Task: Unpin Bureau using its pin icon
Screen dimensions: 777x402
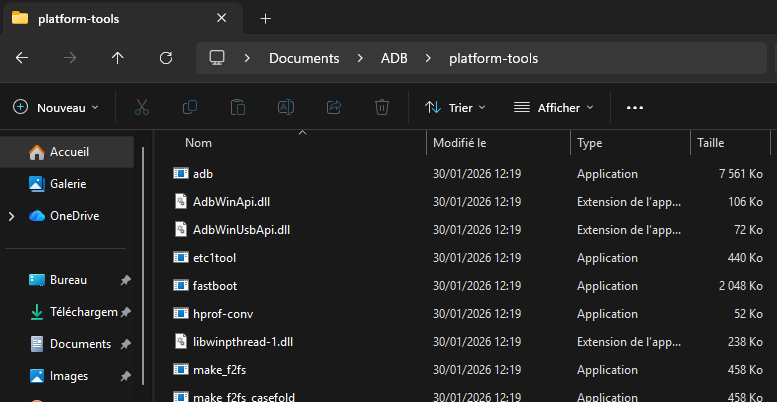Action: coord(125,281)
